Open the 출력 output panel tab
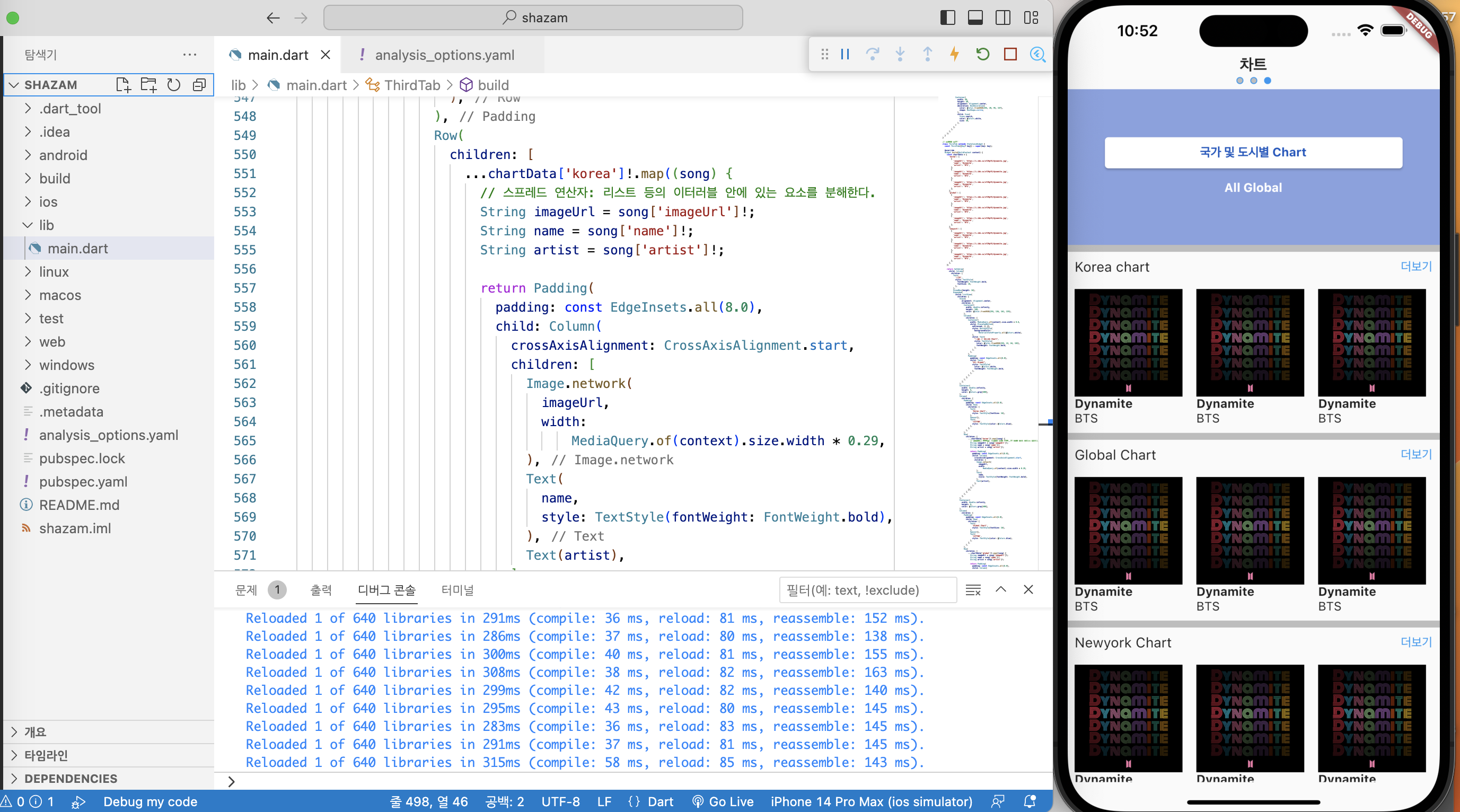 [x=321, y=590]
